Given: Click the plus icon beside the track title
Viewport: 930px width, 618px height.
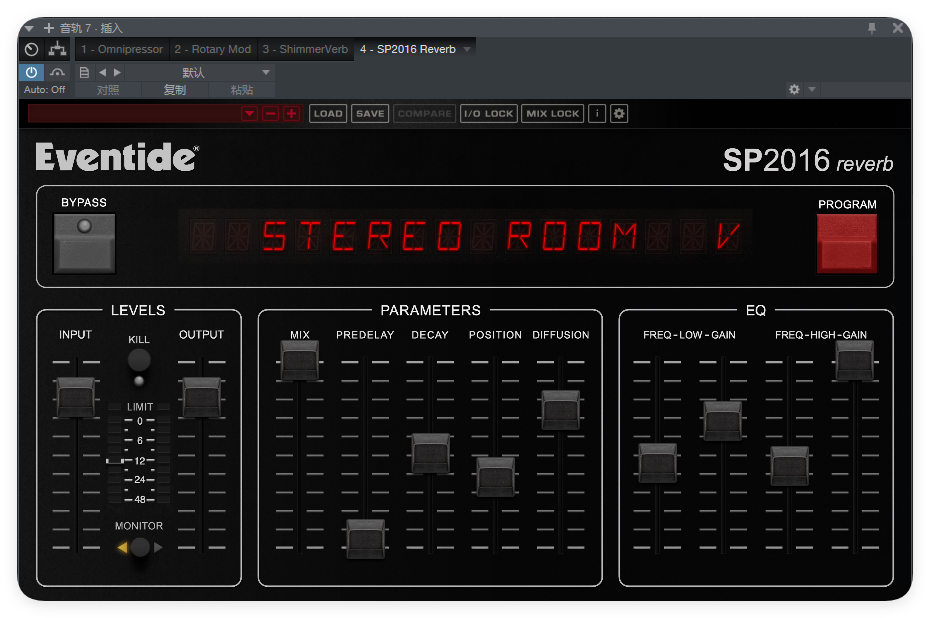Looking at the screenshot, I should coord(49,28).
